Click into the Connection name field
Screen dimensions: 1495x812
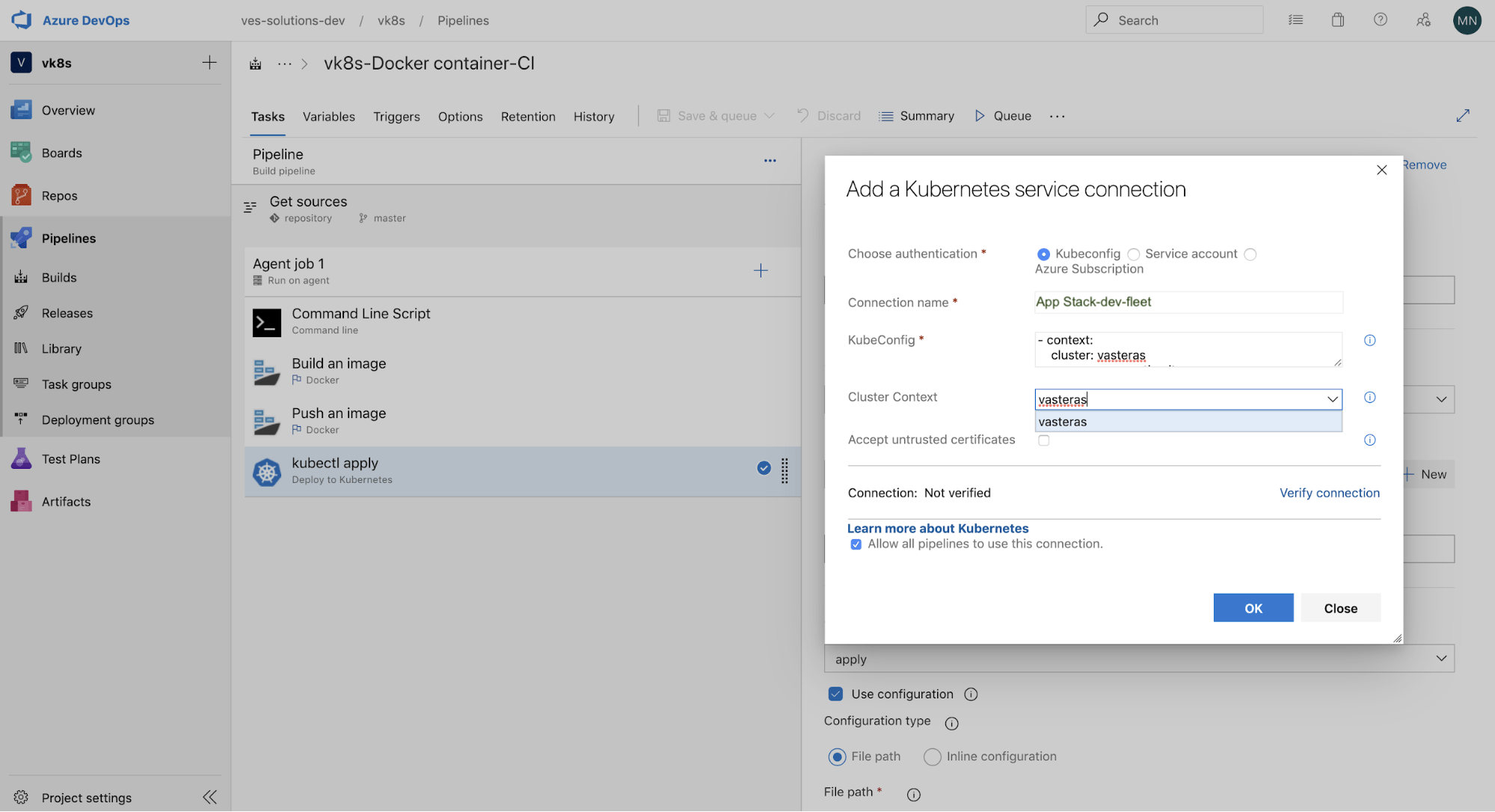(1188, 301)
